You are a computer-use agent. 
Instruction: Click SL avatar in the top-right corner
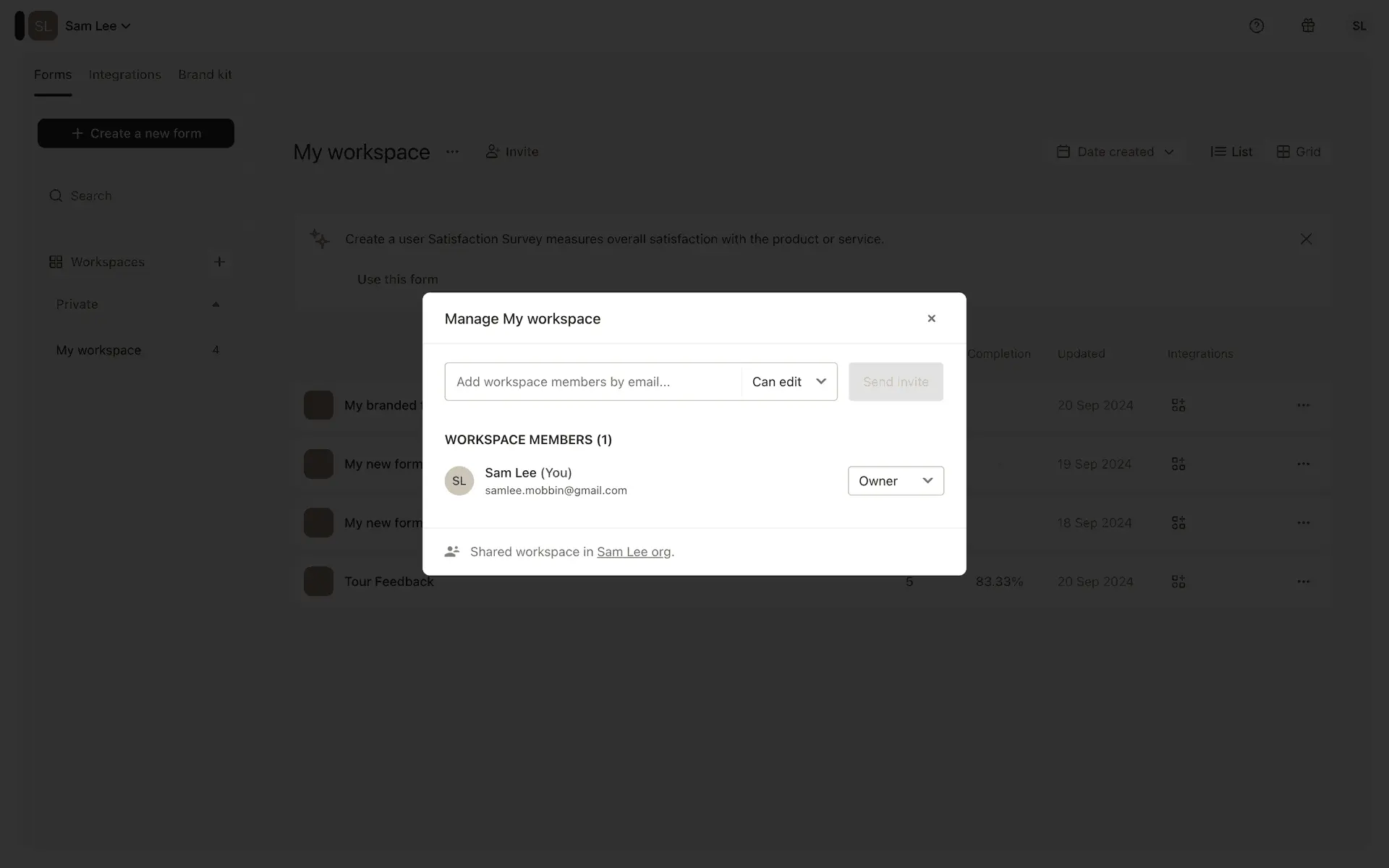click(x=1359, y=26)
